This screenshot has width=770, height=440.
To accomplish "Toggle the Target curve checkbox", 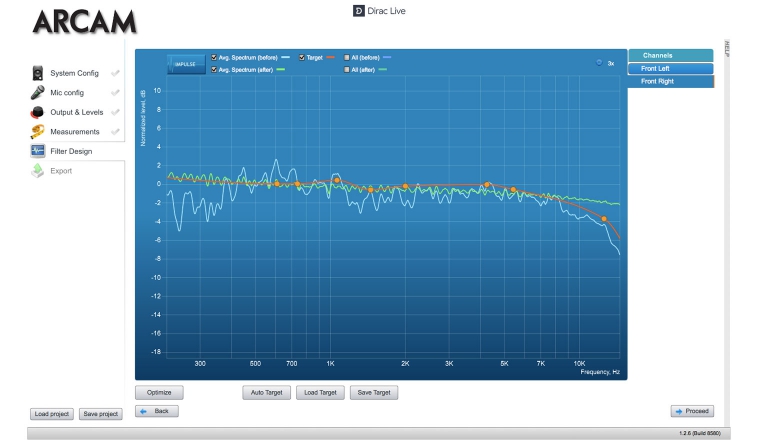I will pos(303,58).
